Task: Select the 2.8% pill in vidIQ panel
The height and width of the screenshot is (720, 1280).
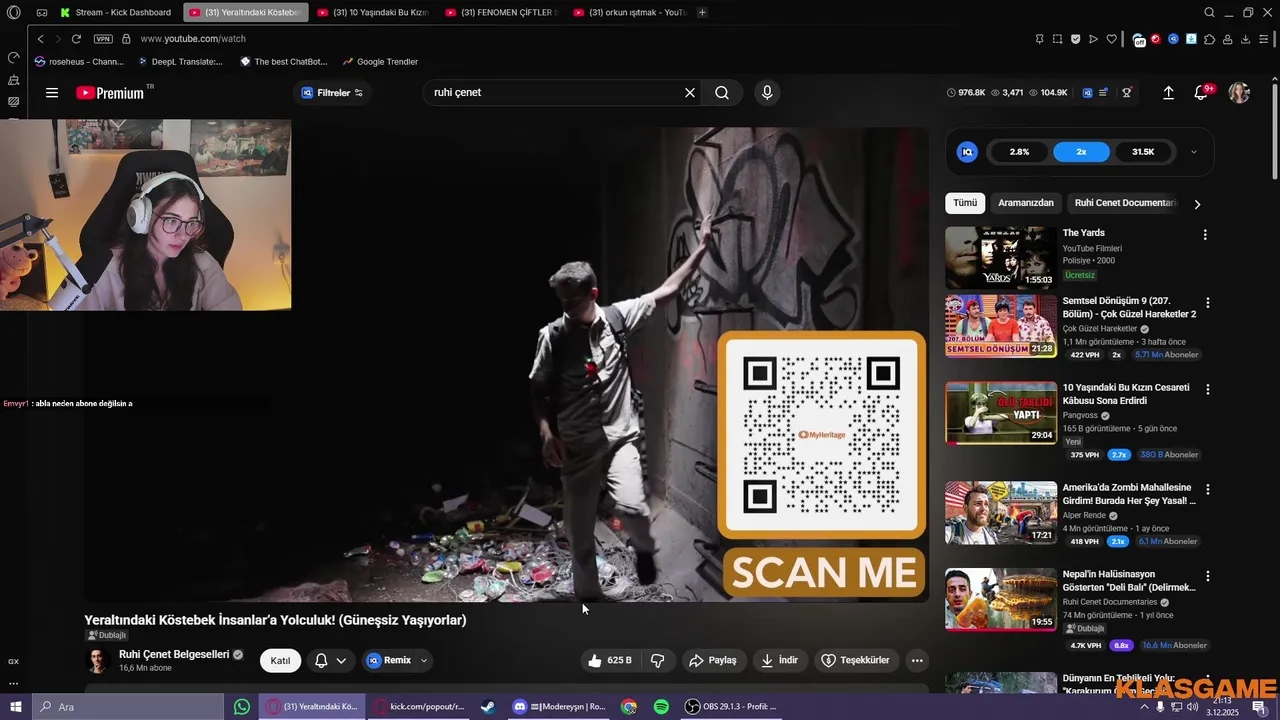Action: tap(1019, 152)
